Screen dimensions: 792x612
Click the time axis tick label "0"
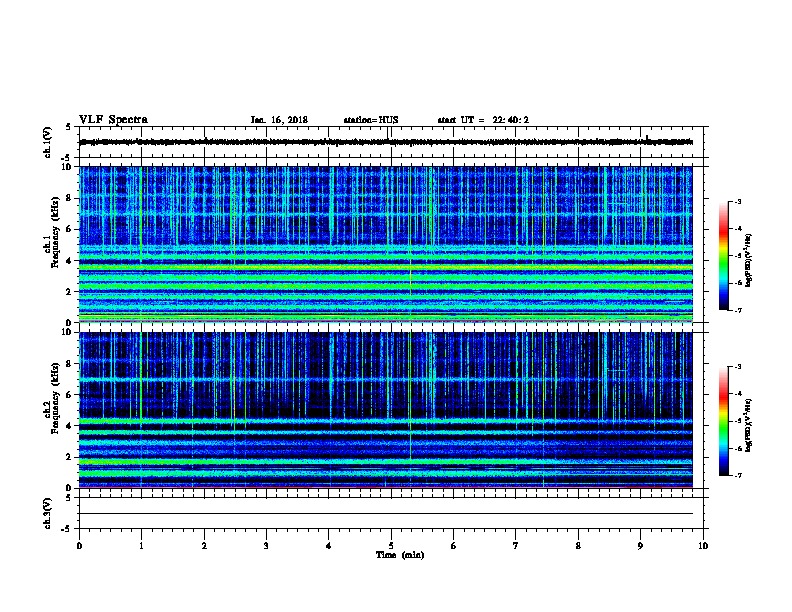(x=79, y=546)
